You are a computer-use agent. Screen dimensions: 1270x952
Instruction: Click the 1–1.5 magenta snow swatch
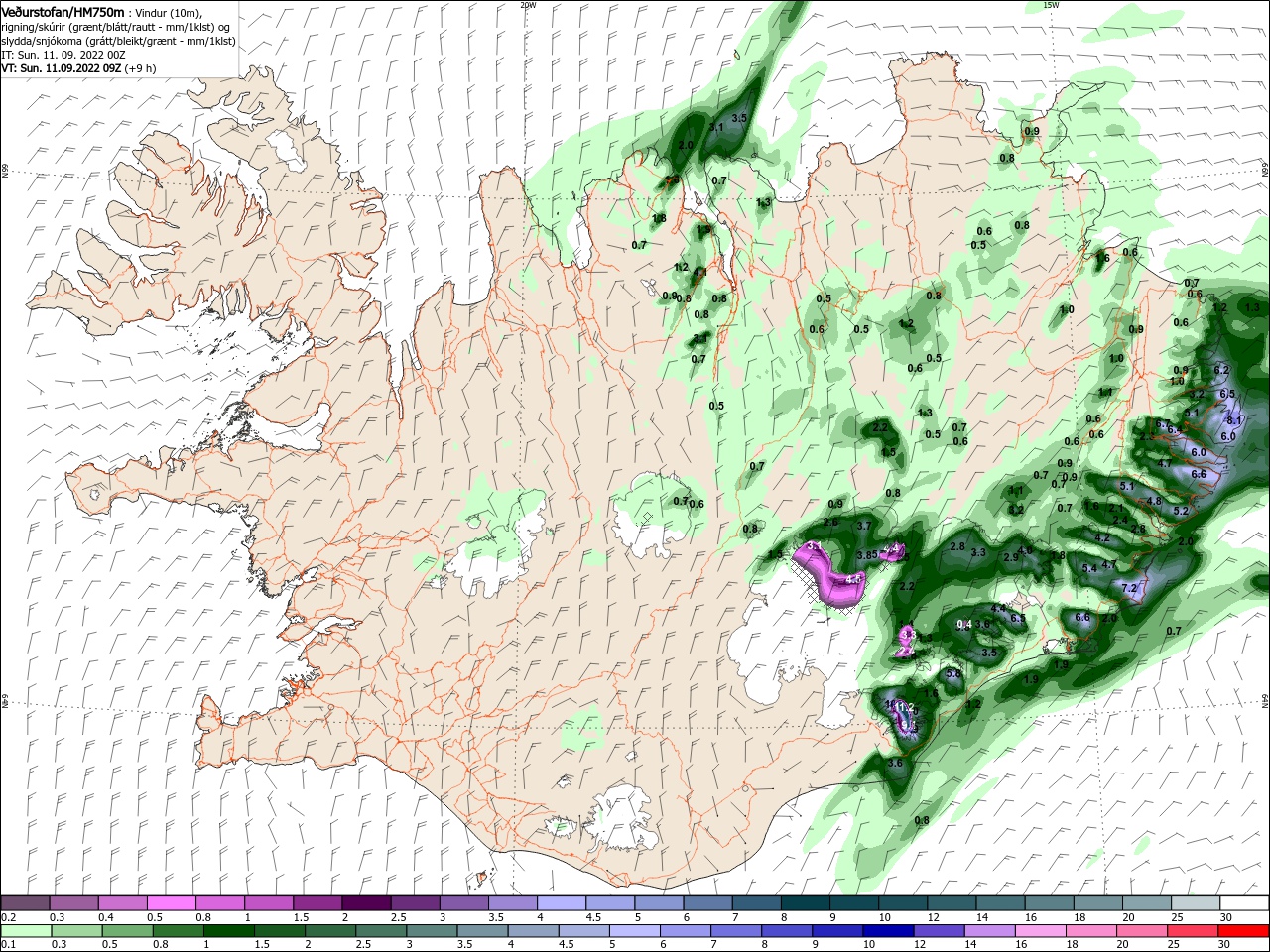269,903
